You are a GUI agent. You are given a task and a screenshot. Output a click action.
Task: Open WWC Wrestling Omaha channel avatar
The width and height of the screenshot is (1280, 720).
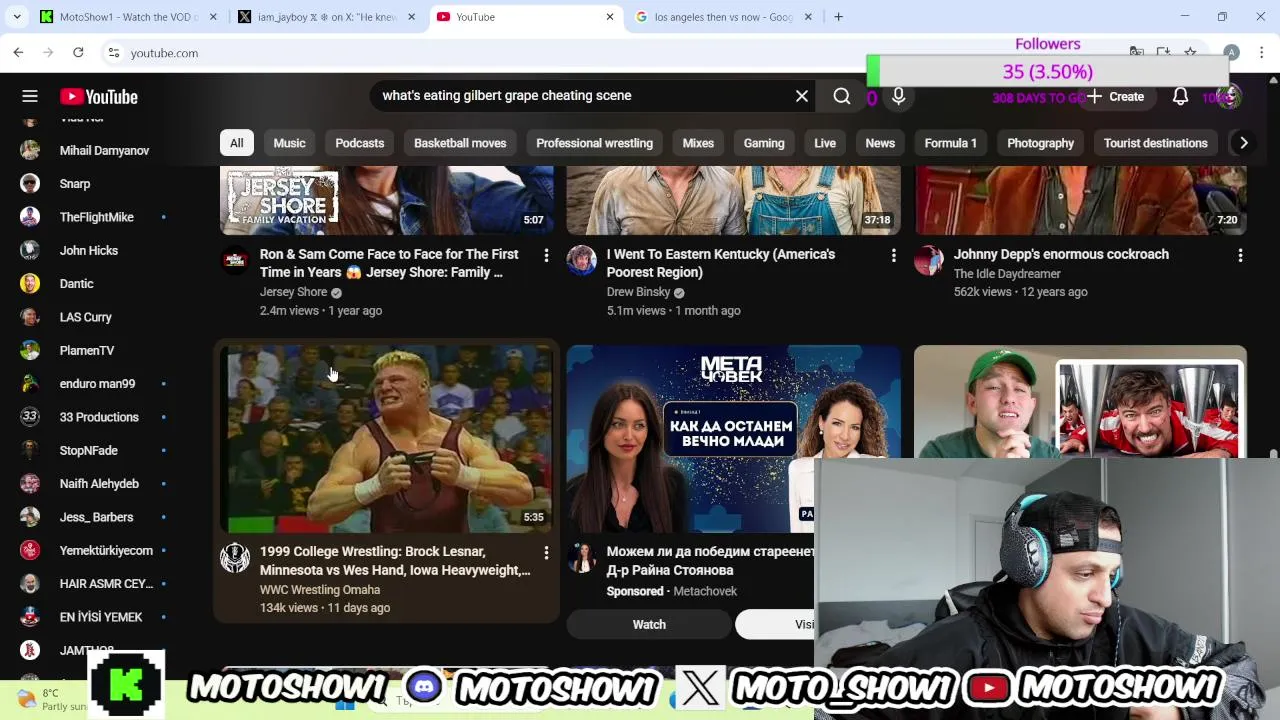click(235, 557)
